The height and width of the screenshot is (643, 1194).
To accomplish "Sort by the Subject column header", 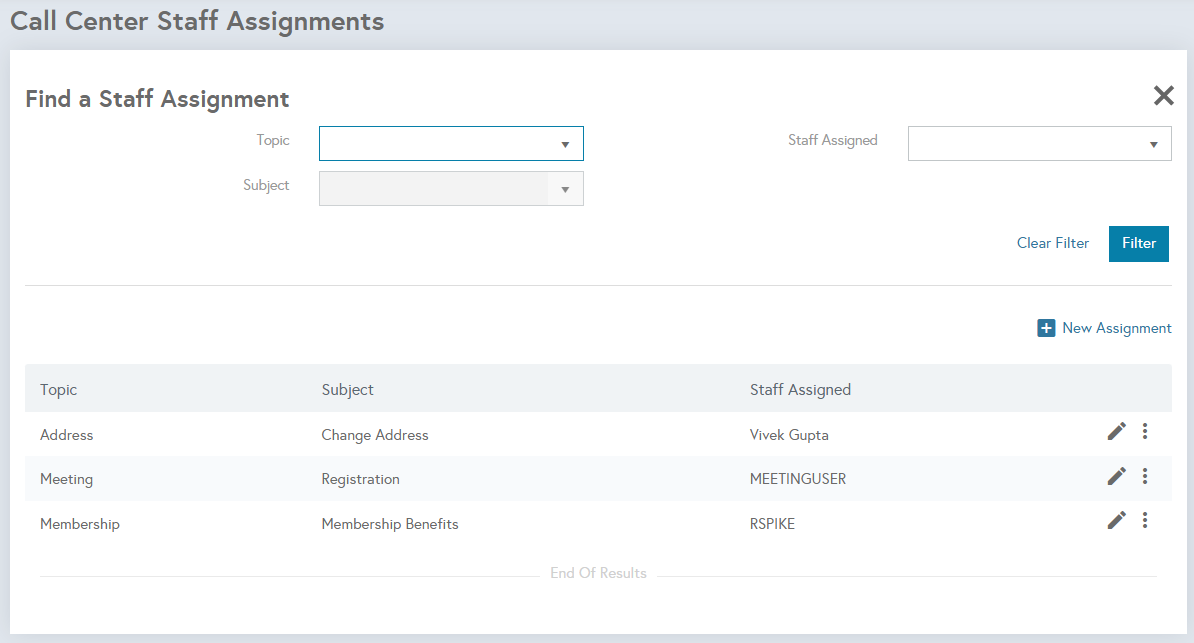I will (347, 389).
